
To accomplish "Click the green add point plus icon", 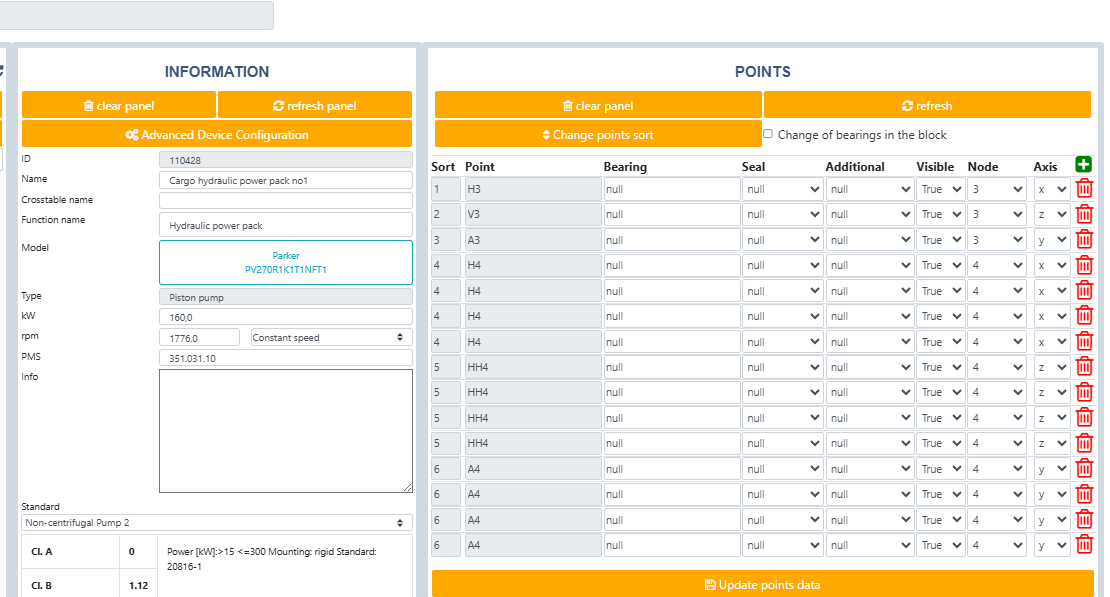I will pos(1082,165).
